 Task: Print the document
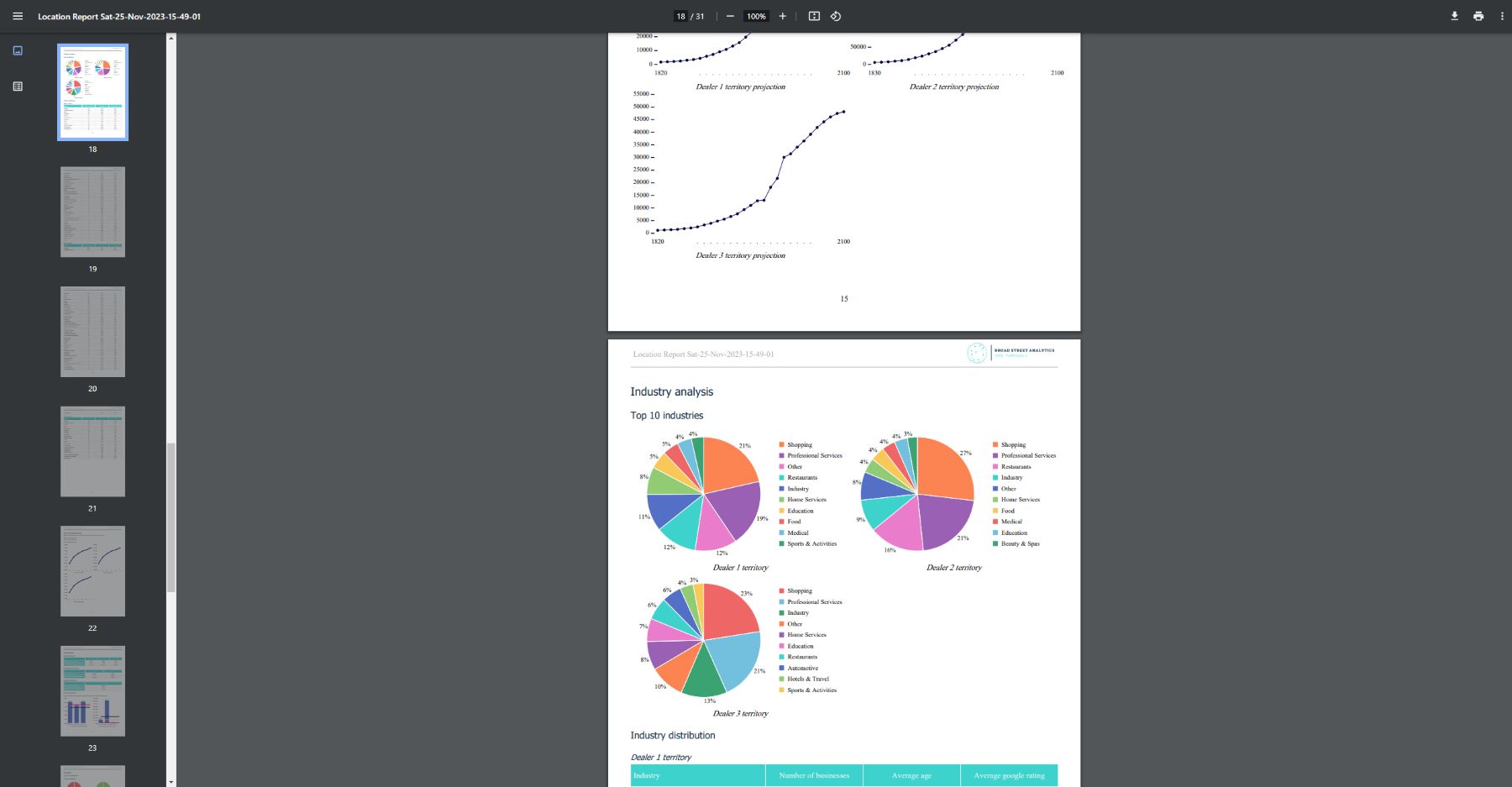[x=1478, y=16]
